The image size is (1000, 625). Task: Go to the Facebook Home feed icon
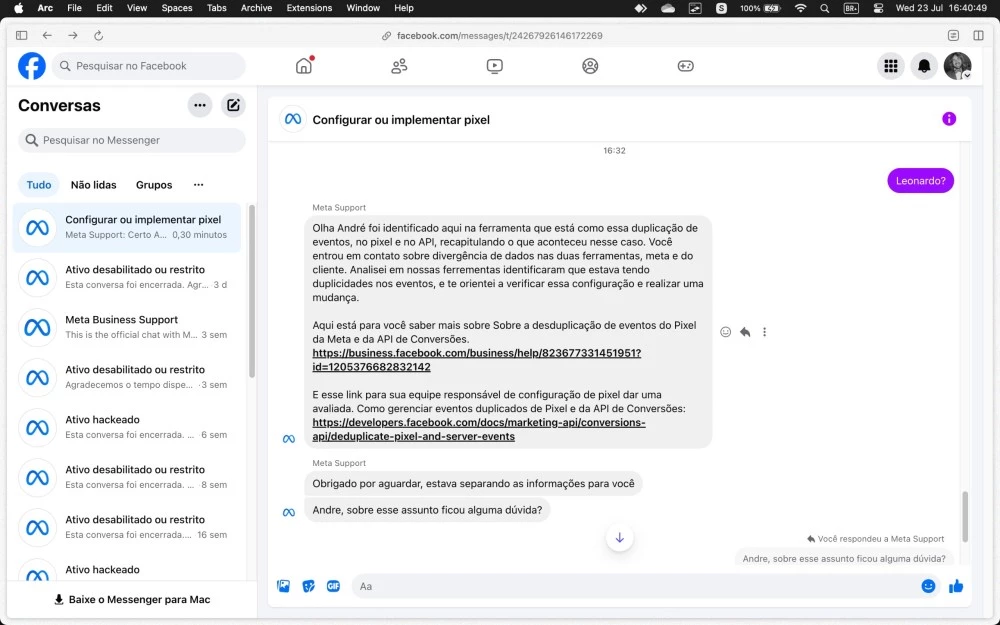pyautogui.click(x=304, y=66)
